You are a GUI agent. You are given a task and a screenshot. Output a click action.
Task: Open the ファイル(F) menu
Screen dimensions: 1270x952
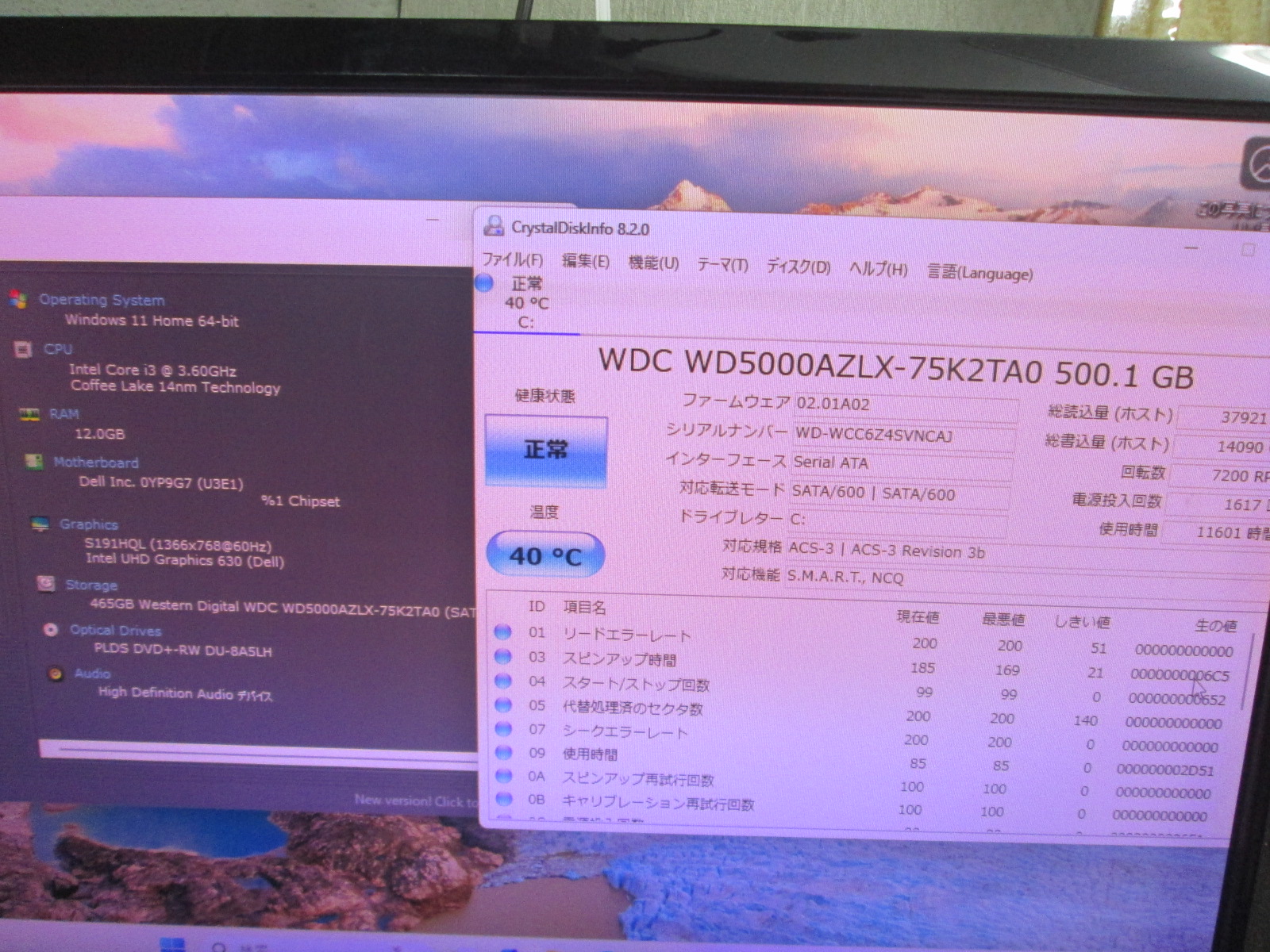512,259
